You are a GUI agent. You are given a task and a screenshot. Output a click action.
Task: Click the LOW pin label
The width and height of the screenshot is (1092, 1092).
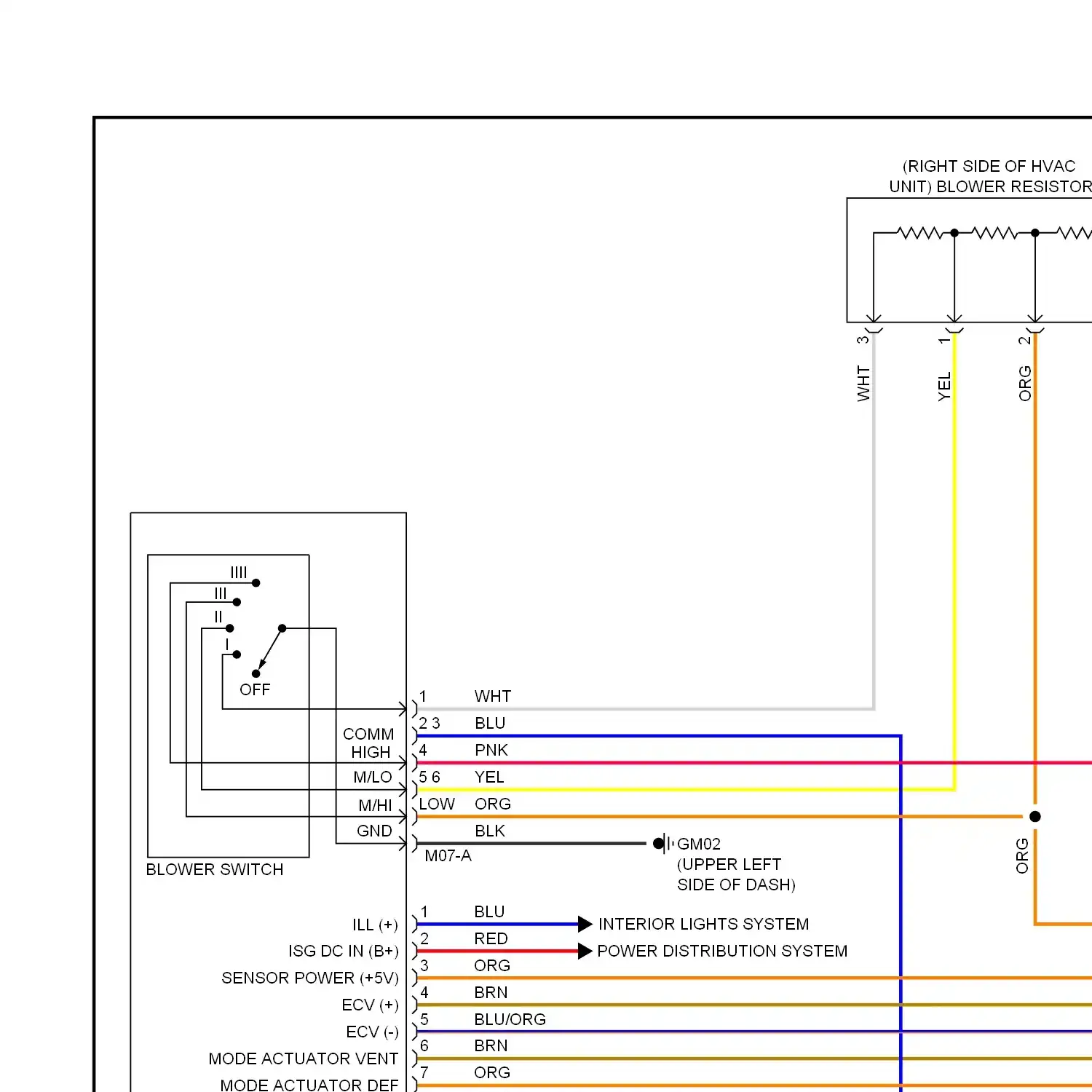[437, 804]
